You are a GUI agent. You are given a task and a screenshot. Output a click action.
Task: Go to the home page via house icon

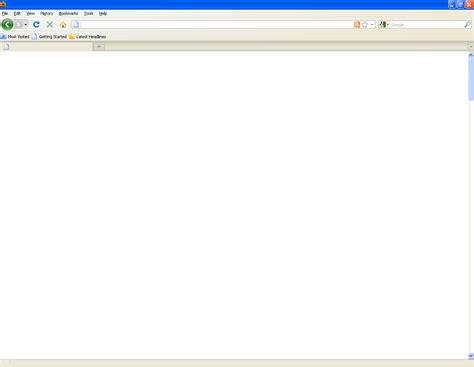click(x=63, y=25)
